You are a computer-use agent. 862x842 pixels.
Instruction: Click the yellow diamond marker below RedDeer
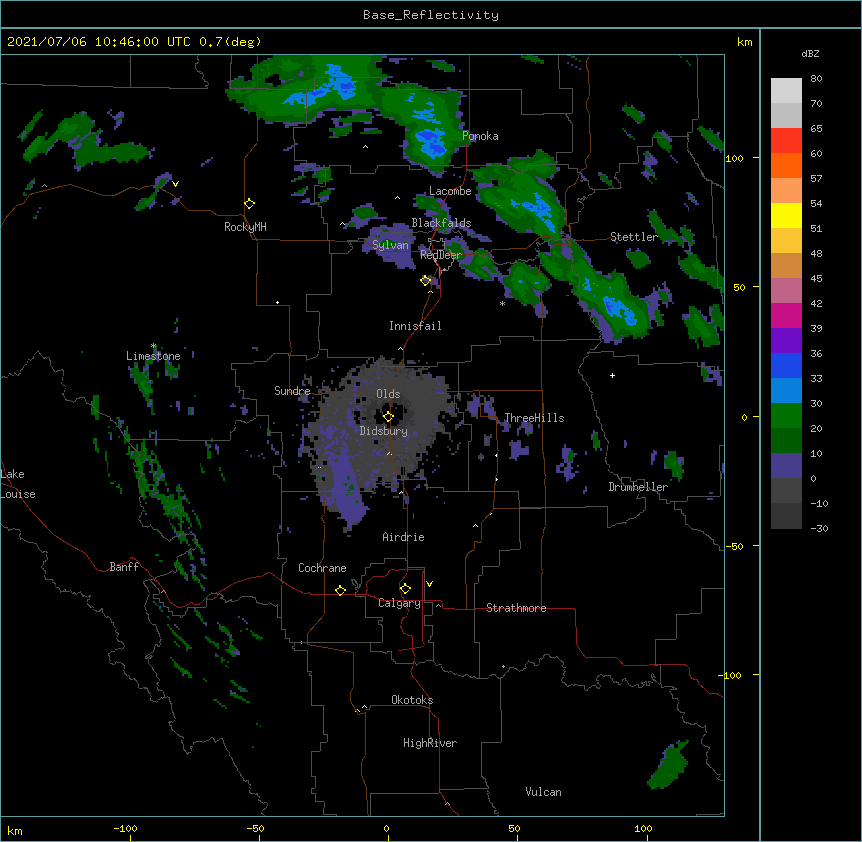426,281
